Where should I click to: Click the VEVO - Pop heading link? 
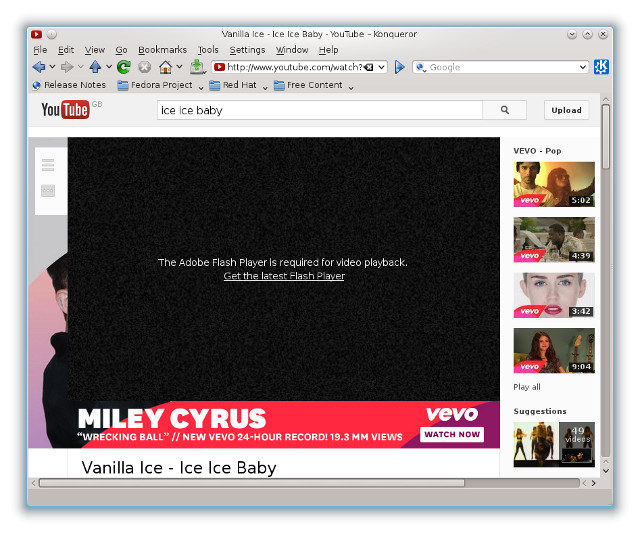[x=537, y=151]
